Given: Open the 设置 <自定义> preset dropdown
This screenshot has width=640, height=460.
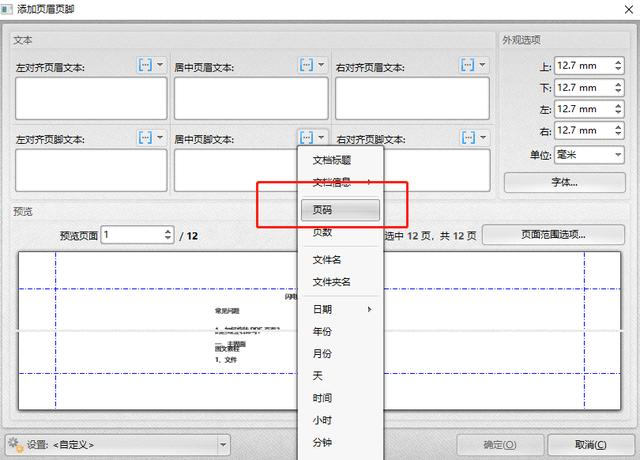Looking at the screenshot, I should pyautogui.click(x=118, y=444).
